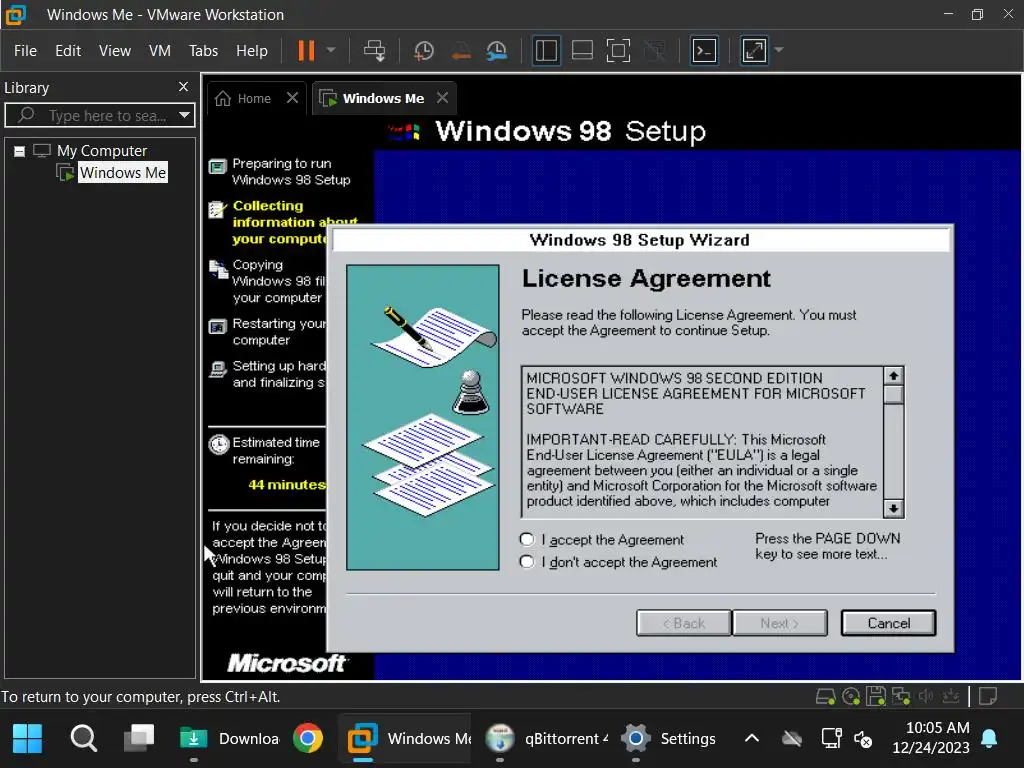Image resolution: width=1024 pixels, height=768 pixels.
Task: Open Task View on the taskbar
Action: click(139, 739)
